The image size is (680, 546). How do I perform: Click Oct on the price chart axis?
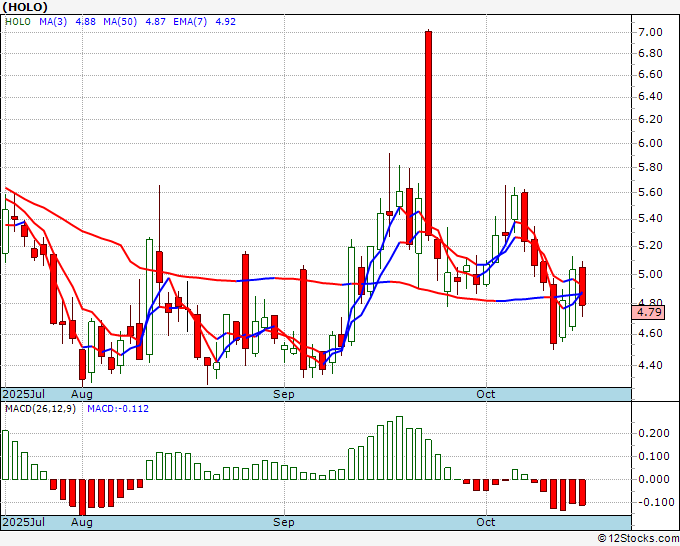(x=486, y=394)
